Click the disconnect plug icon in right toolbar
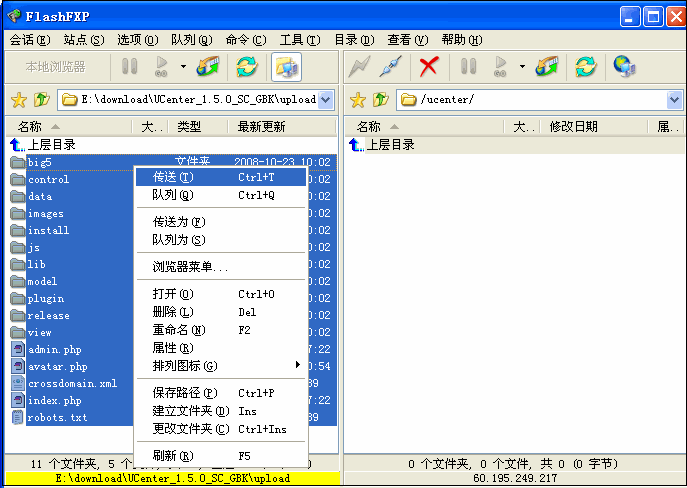Screen dimensions: 687x488 click(x=393, y=67)
